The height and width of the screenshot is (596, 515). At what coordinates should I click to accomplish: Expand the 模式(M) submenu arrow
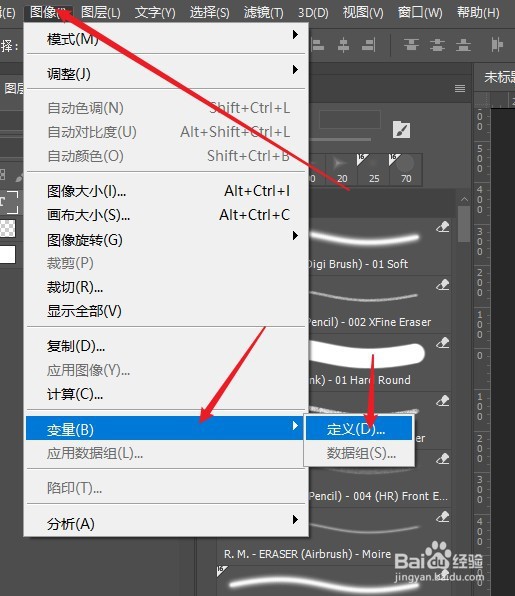point(295,35)
